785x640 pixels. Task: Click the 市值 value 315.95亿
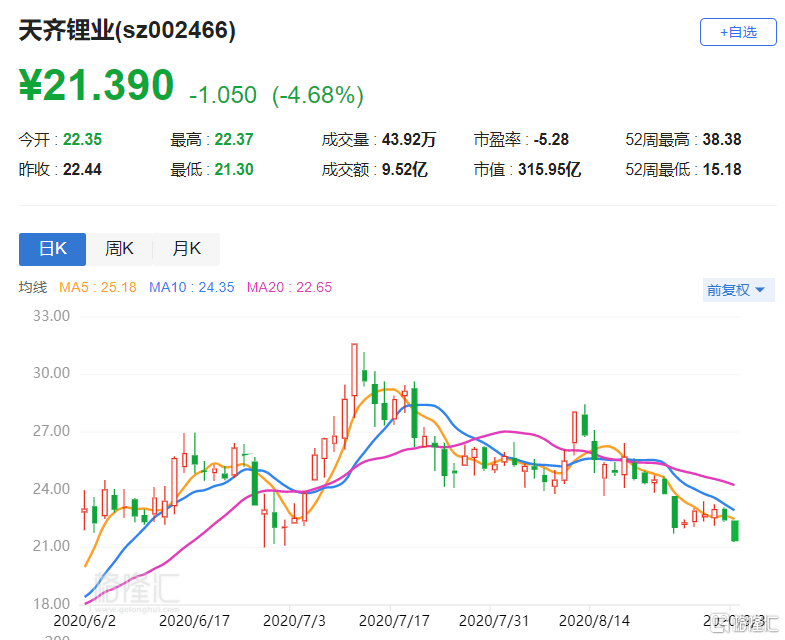[x=550, y=170]
